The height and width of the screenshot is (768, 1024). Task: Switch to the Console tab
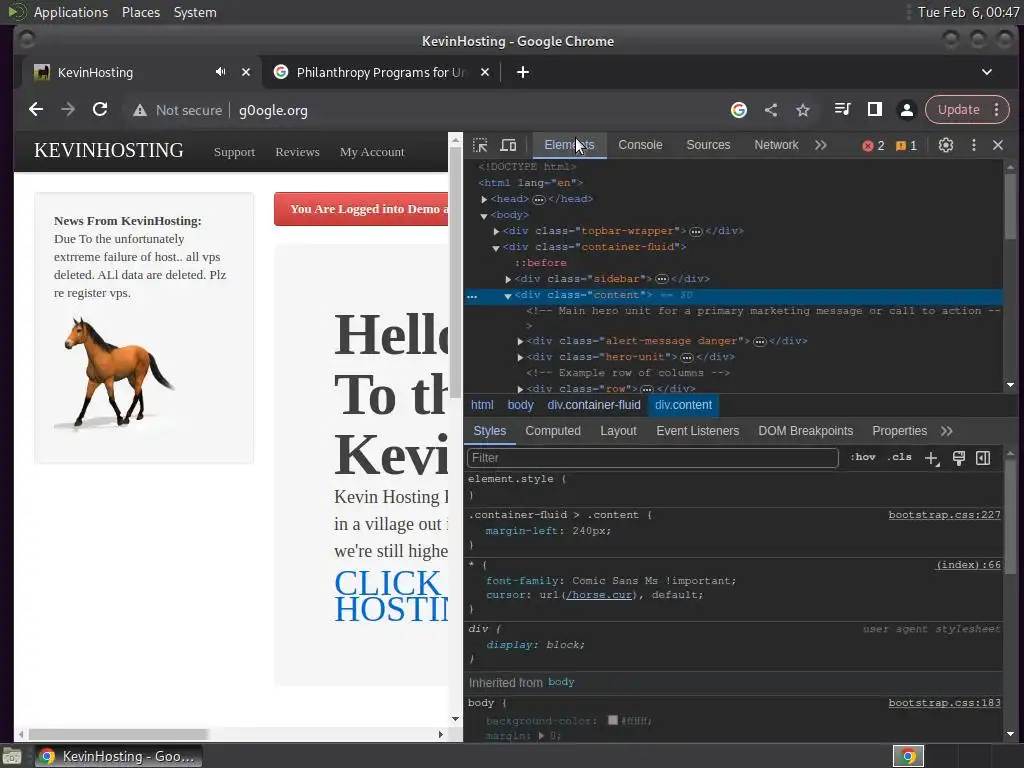(x=640, y=145)
